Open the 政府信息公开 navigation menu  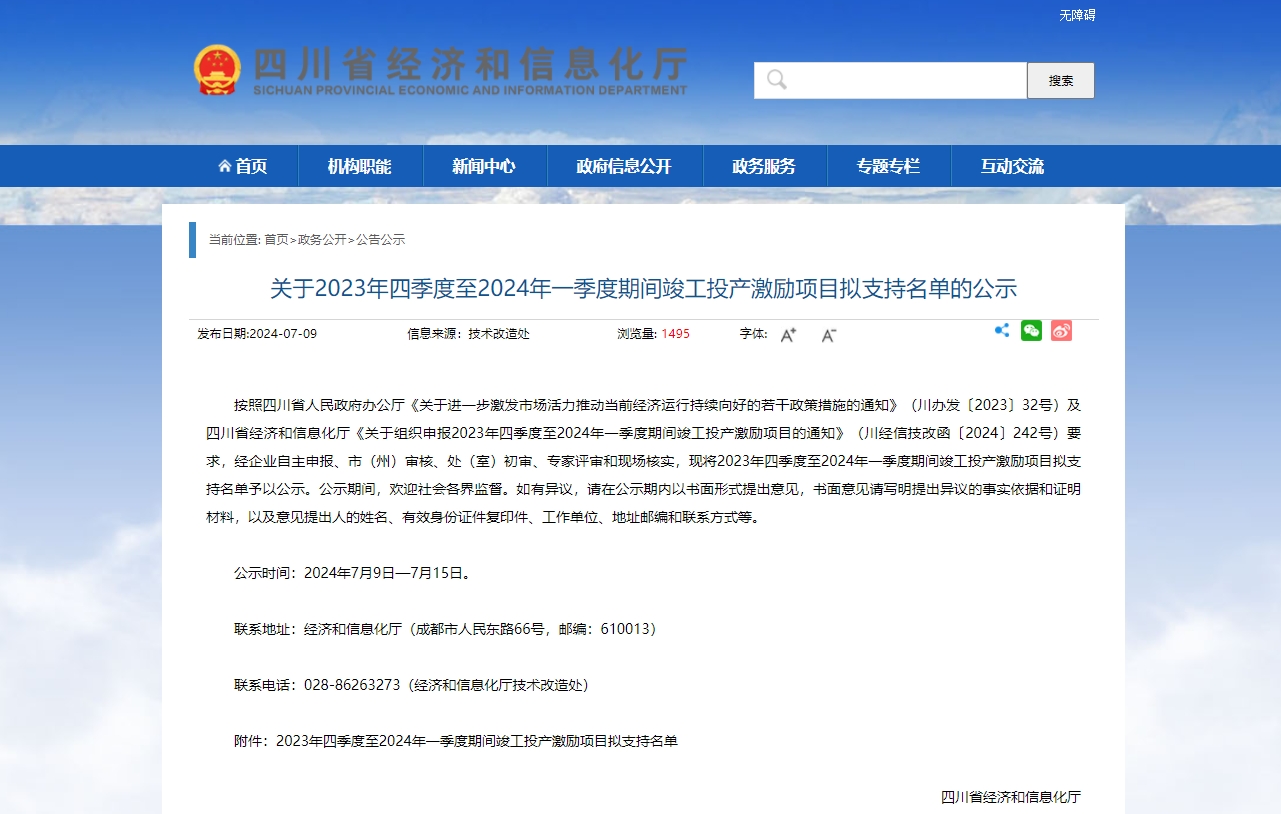[625, 166]
